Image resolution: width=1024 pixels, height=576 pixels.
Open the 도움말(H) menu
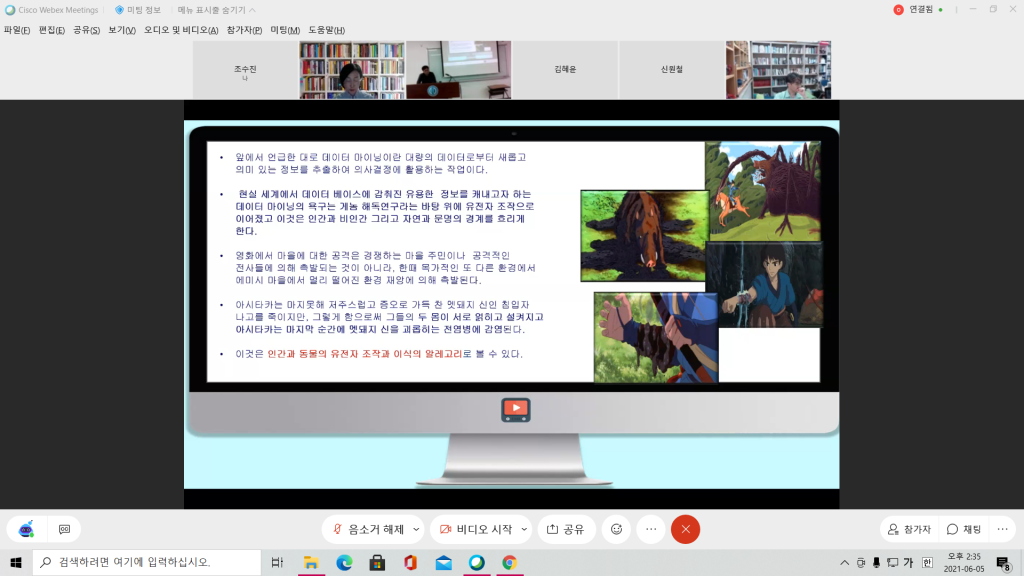327,30
